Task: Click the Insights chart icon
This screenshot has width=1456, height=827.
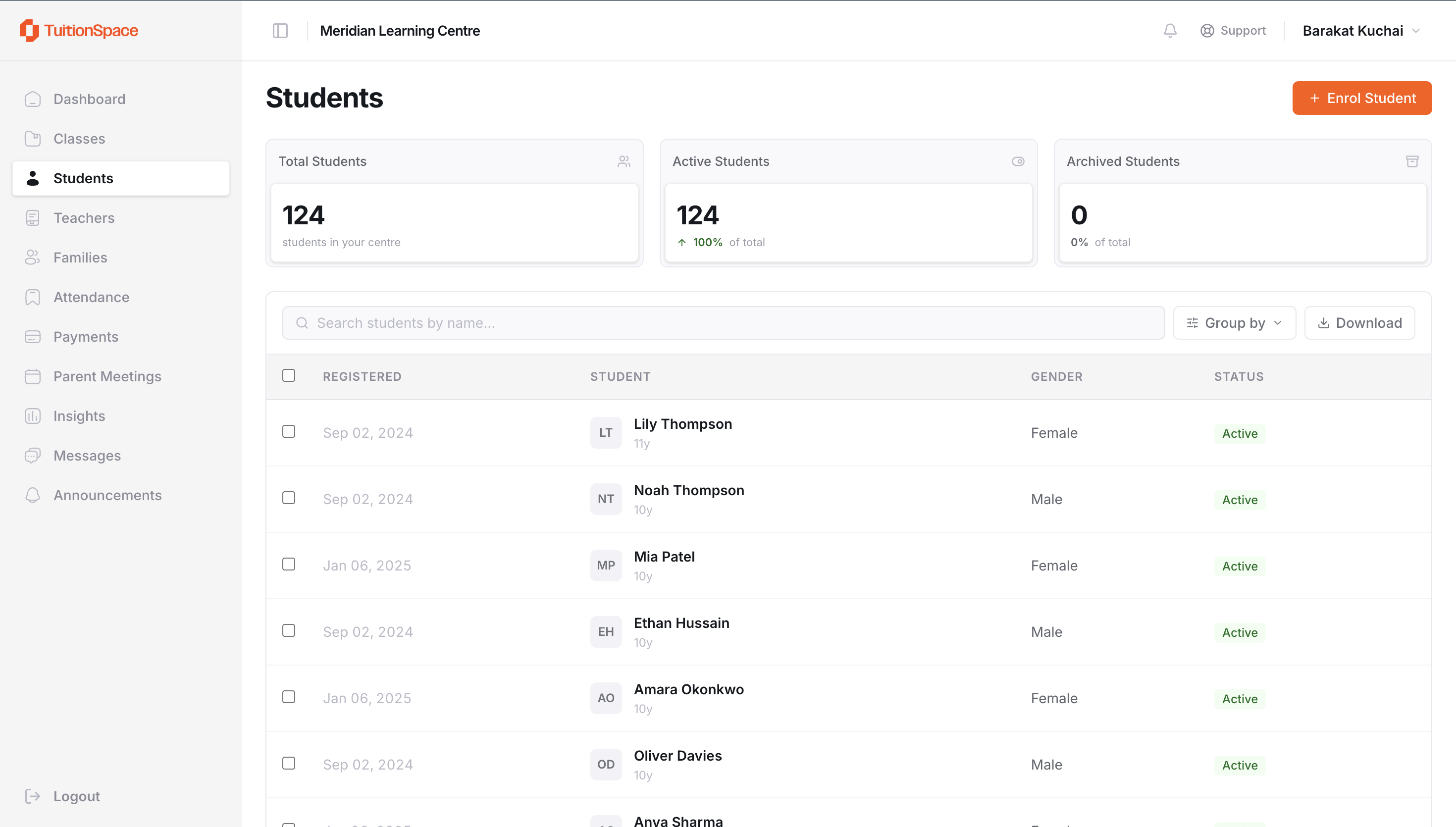Action: [33, 416]
